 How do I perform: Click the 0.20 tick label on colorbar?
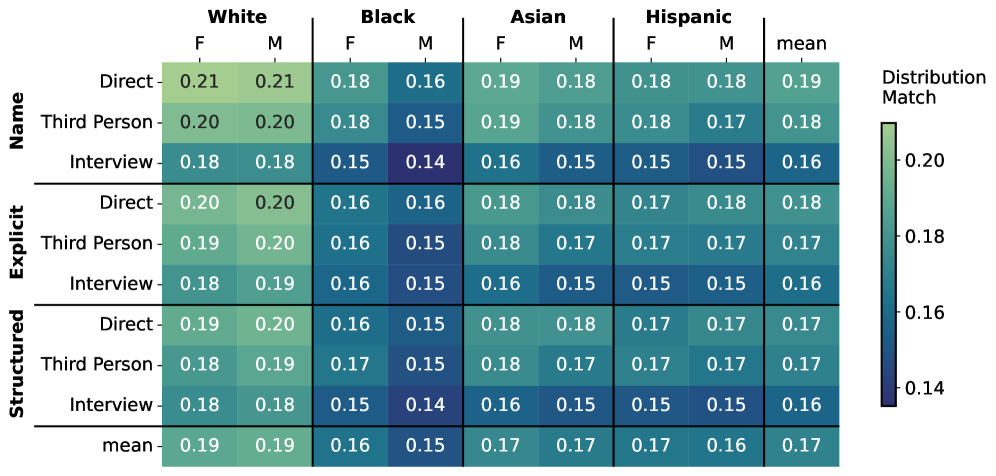[x=923, y=160]
